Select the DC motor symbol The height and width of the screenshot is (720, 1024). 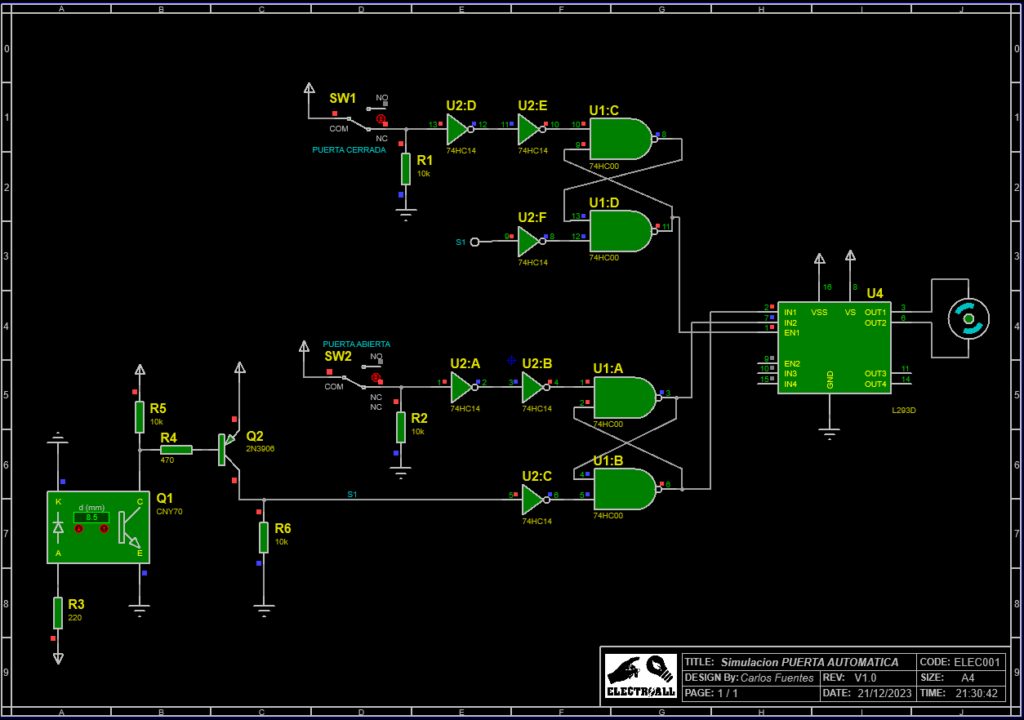coord(968,319)
